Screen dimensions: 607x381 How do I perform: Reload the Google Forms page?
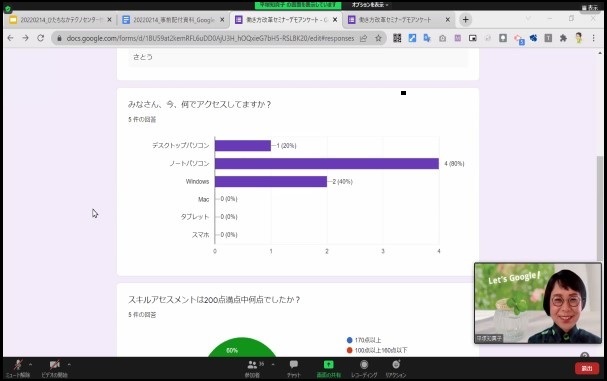point(40,38)
